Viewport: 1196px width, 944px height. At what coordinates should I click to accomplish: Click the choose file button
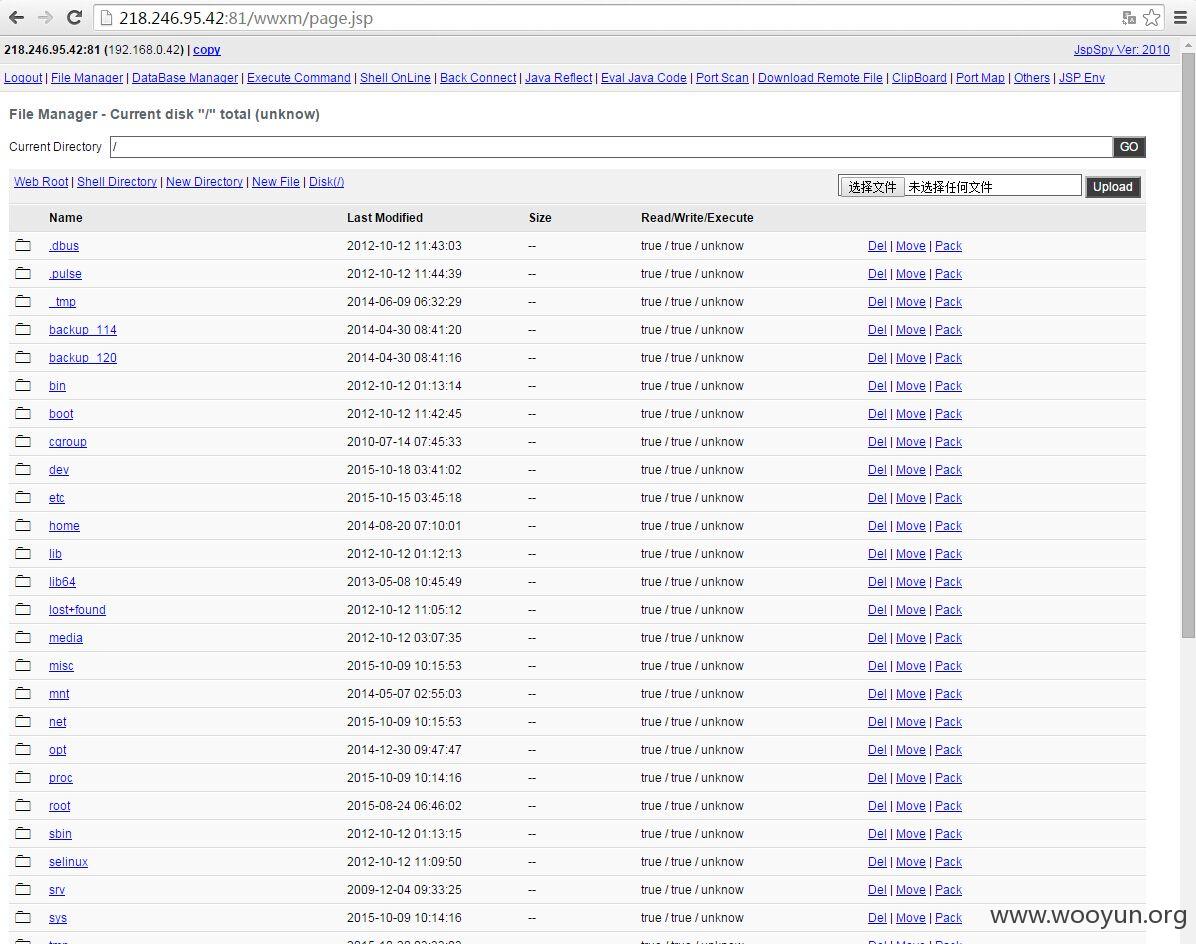873,187
